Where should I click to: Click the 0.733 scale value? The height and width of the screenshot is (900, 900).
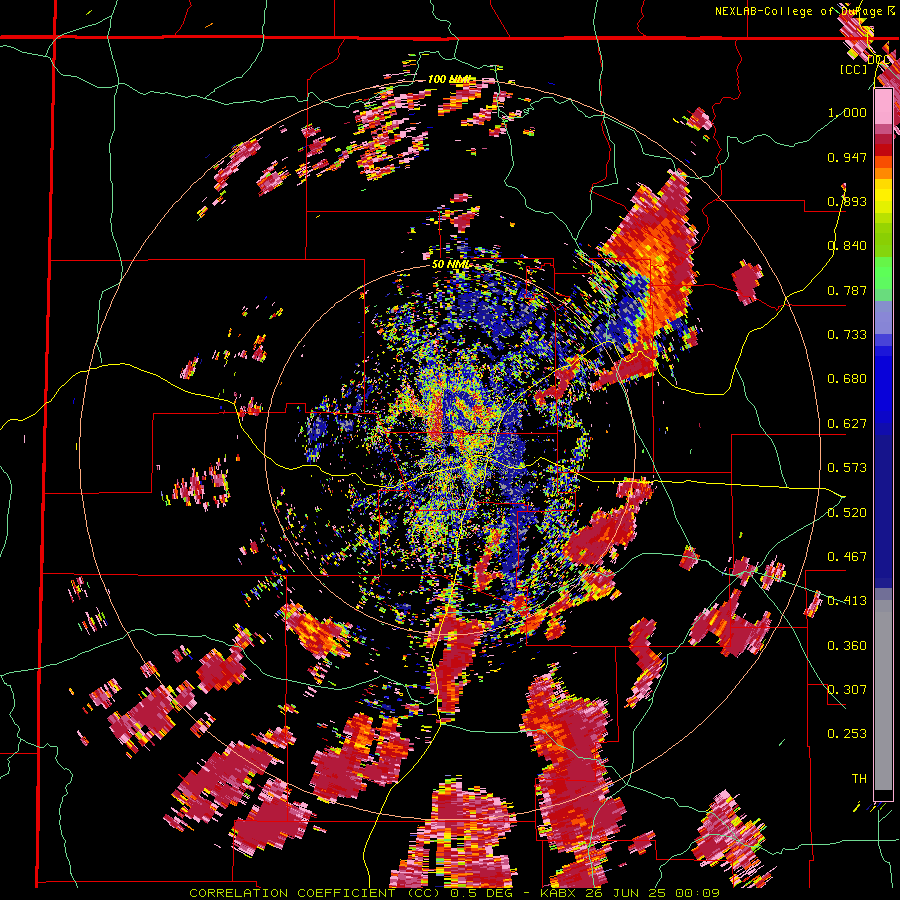tap(847, 335)
